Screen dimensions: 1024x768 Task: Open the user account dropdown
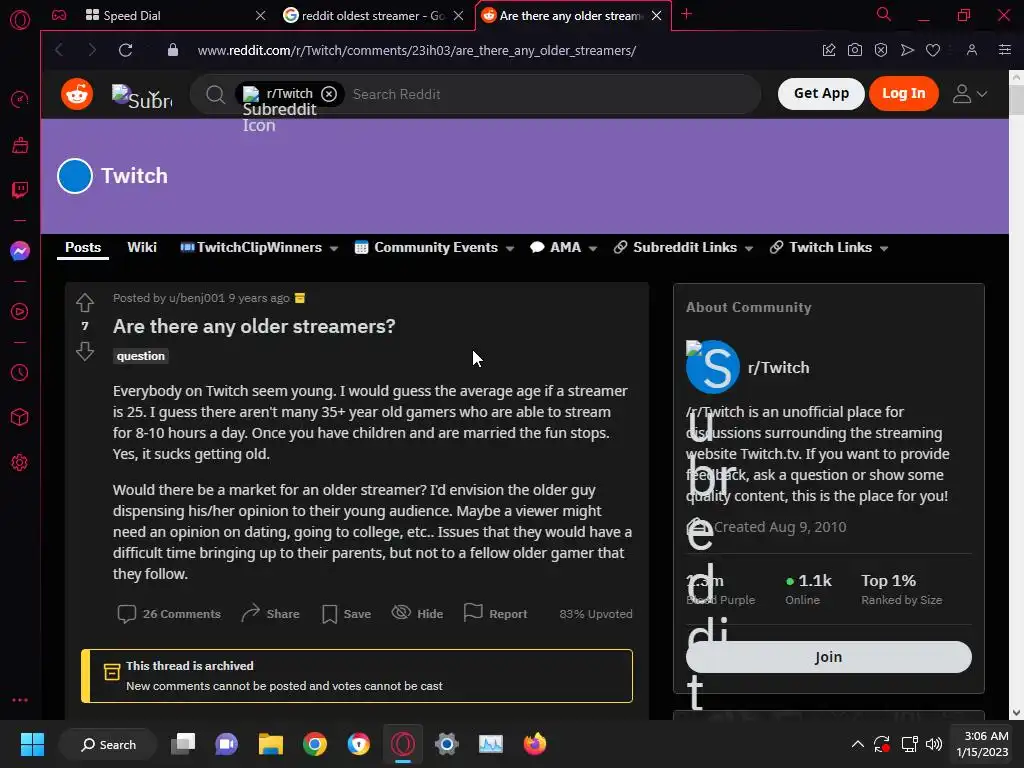point(969,94)
